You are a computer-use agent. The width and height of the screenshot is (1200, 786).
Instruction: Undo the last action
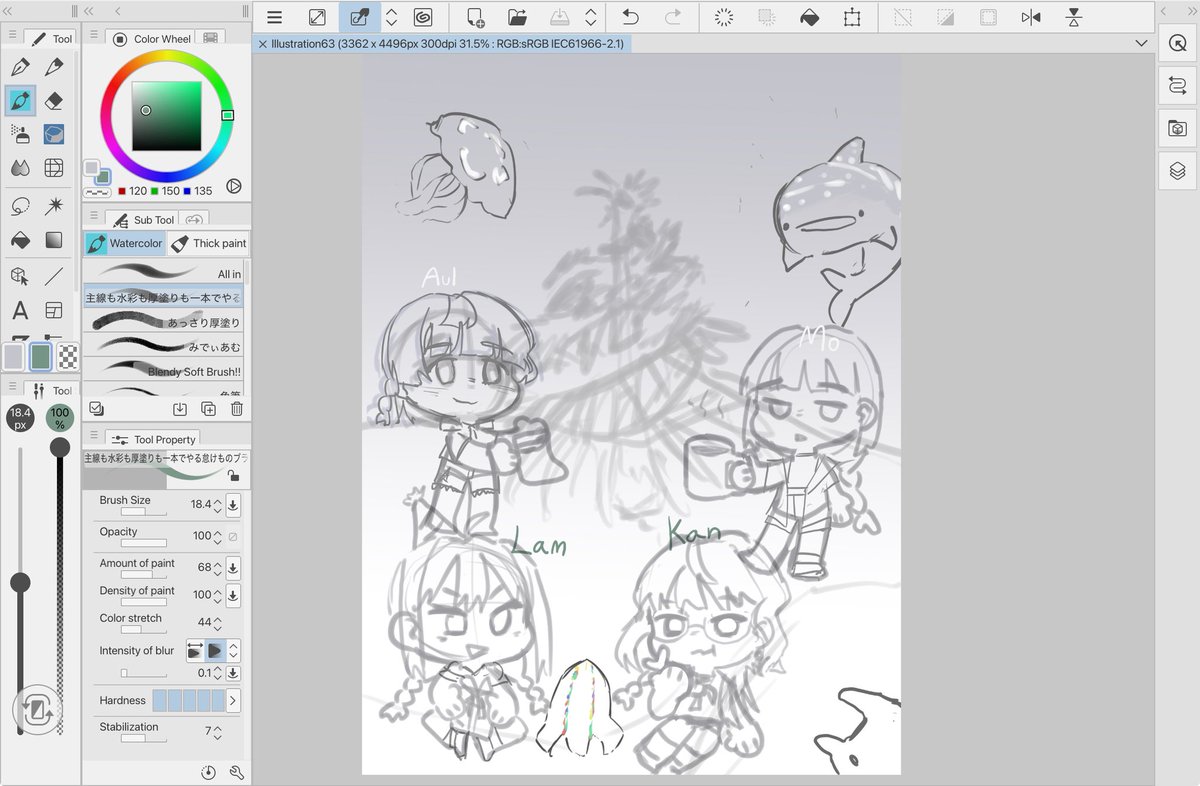(x=631, y=17)
